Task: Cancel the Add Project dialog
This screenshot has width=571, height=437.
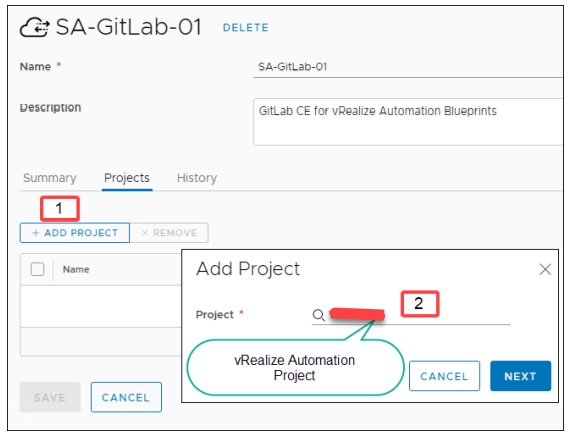Action: pyautogui.click(x=444, y=376)
